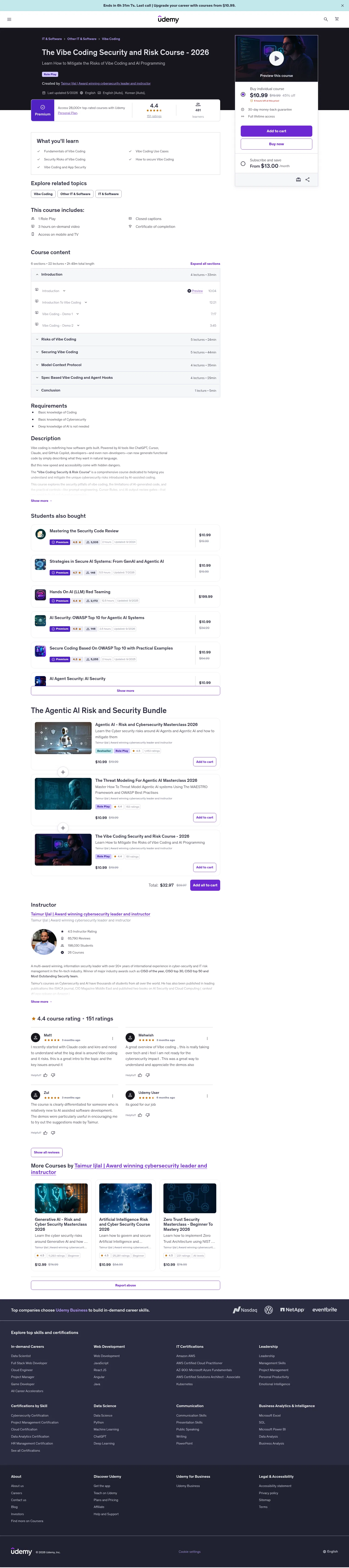Show more of the course description
The image size is (349, 1568).
[41, 501]
